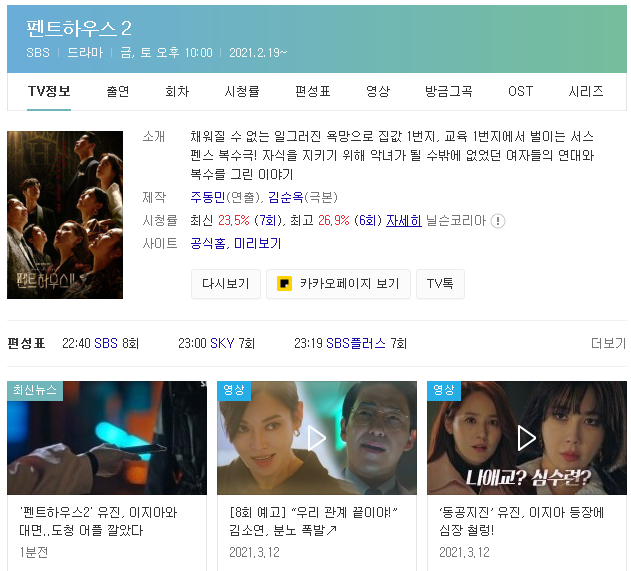
Task: Click the yellow KakaoPage logo icon
Action: point(285,284)
